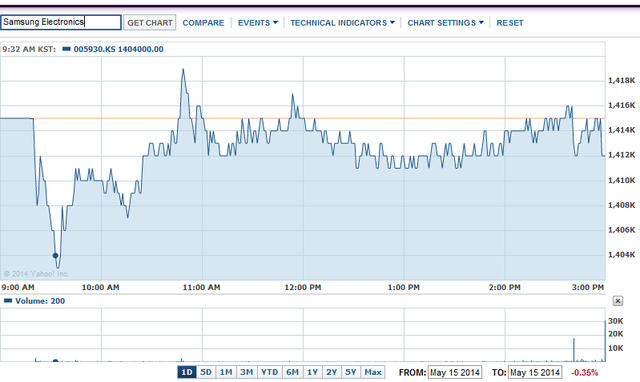The image size is (640, 382).
Task: Click the TO date field
Action: click(535, 373)
